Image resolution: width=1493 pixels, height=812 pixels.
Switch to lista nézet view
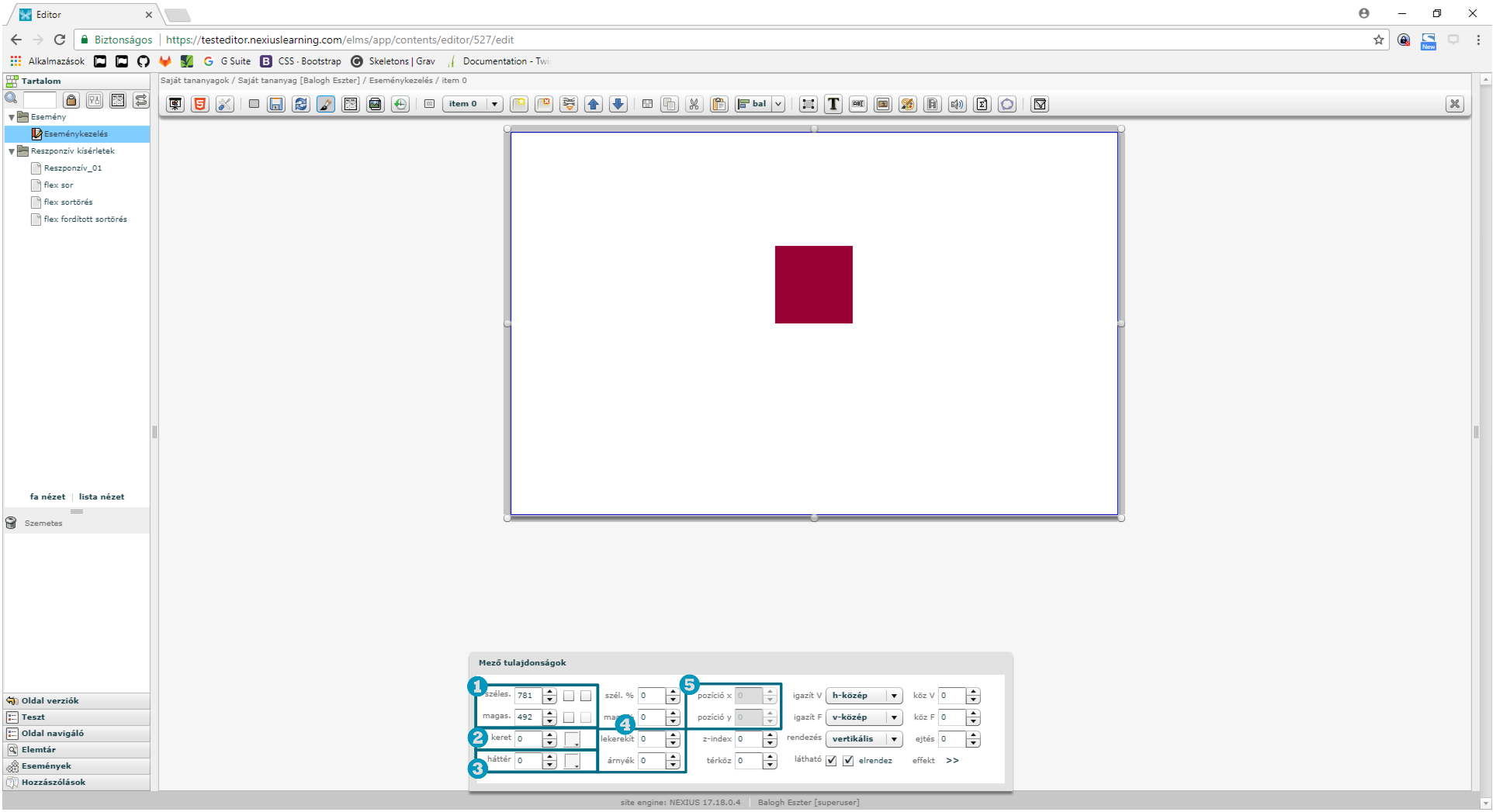(x=102, y=497)
